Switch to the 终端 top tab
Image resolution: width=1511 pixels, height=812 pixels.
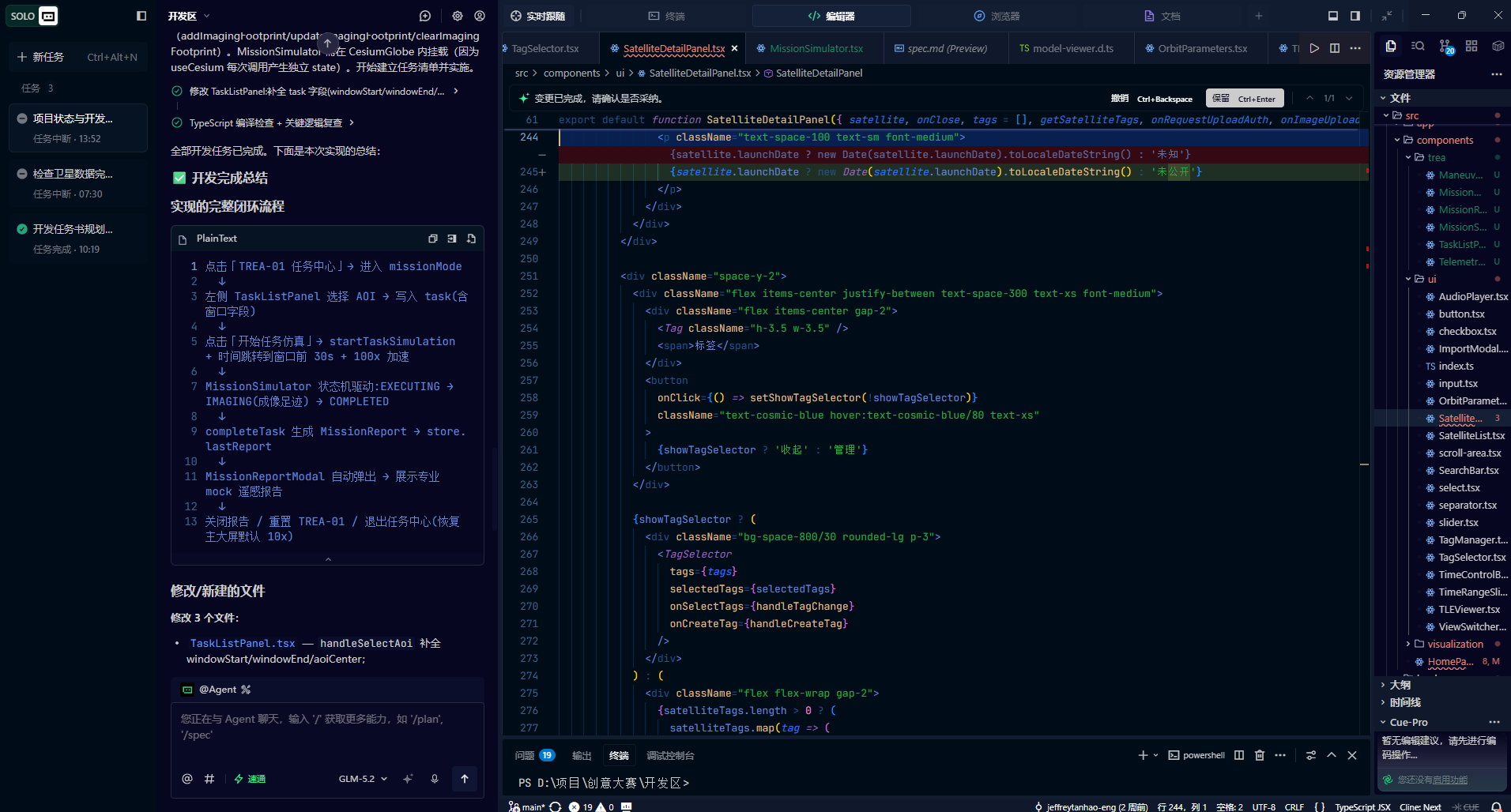667,16
